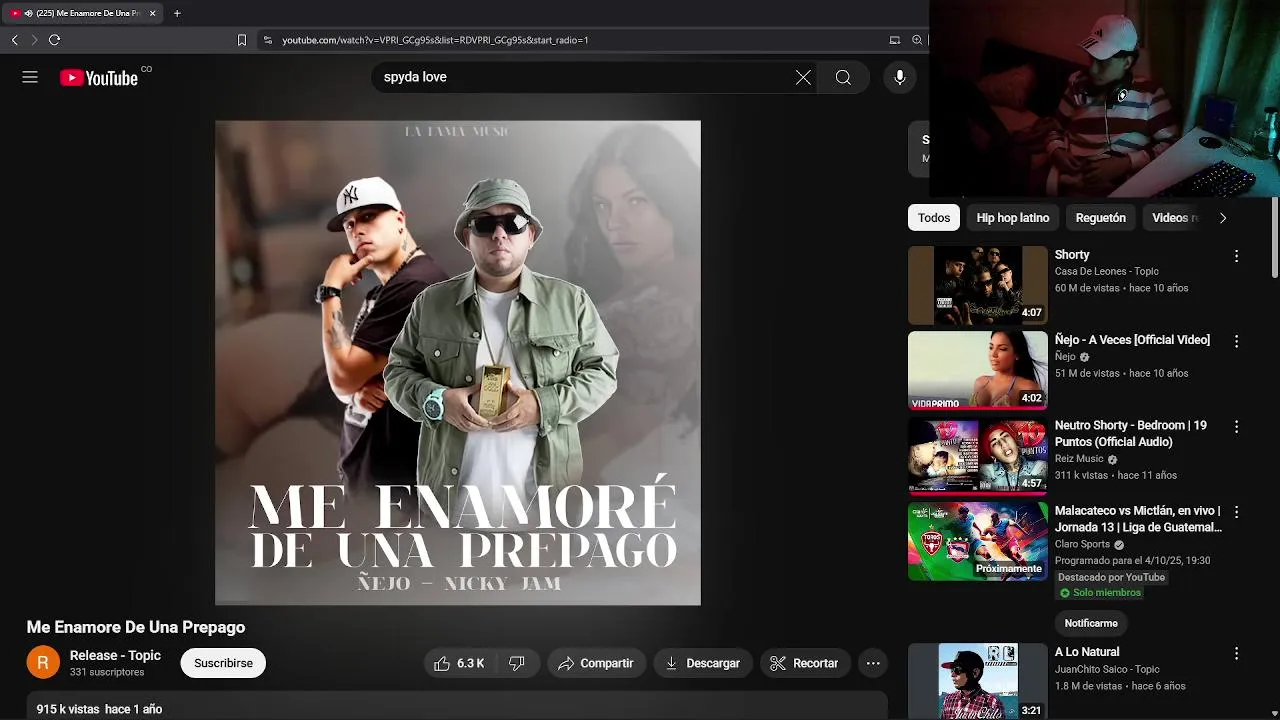This screenshot has width=1280, height=720.
Task: Show next filter chips with arrow
Action: coord(1222,218)
